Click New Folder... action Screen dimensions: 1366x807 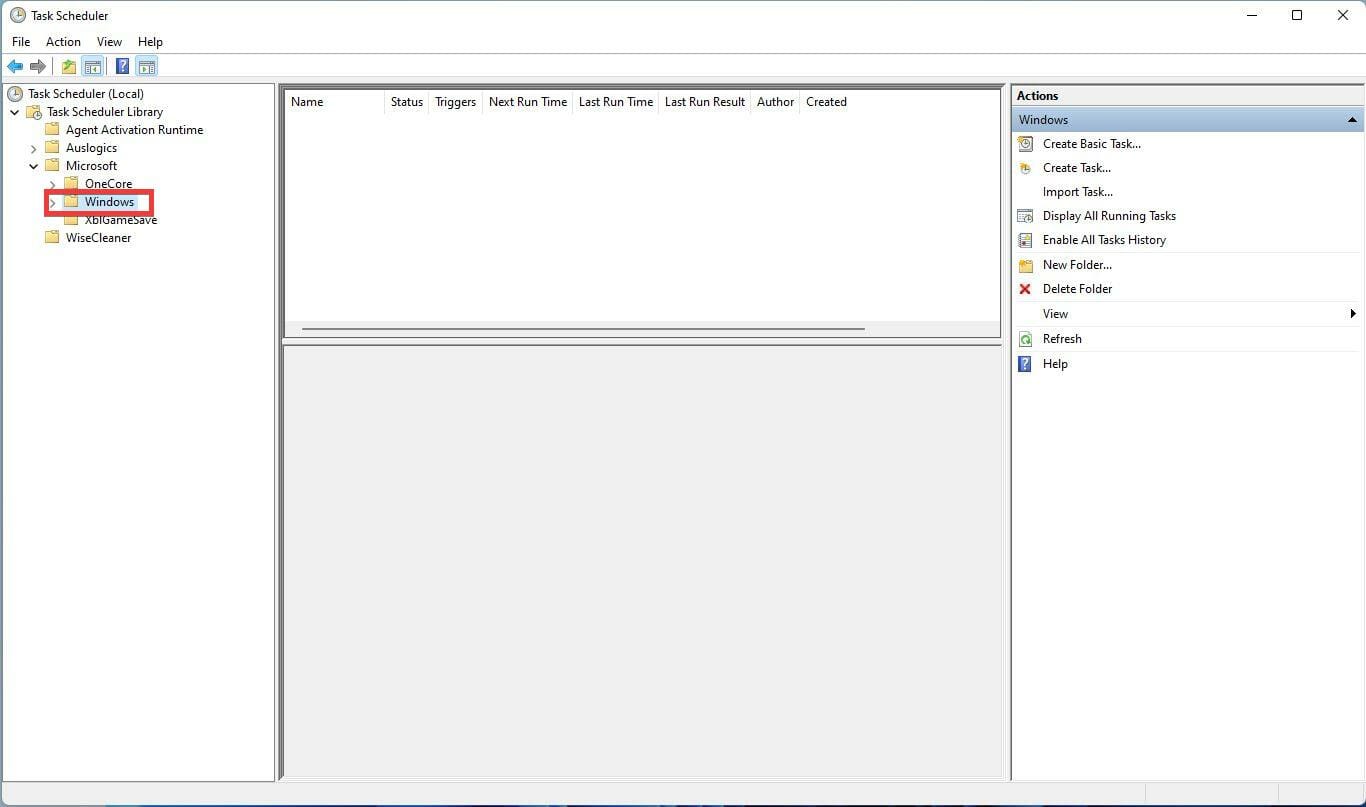tap(1077, 265)
